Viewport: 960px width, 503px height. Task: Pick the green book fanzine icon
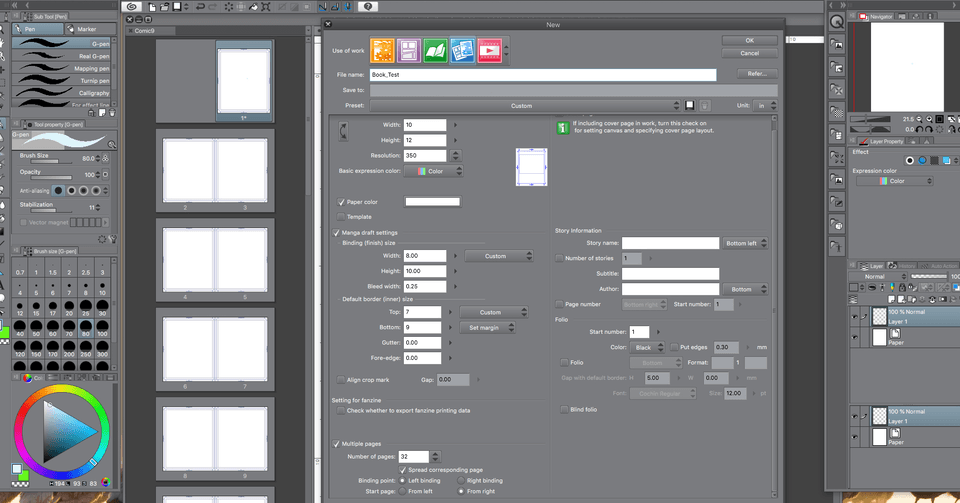pyautogui.click(x=435, y=49)
